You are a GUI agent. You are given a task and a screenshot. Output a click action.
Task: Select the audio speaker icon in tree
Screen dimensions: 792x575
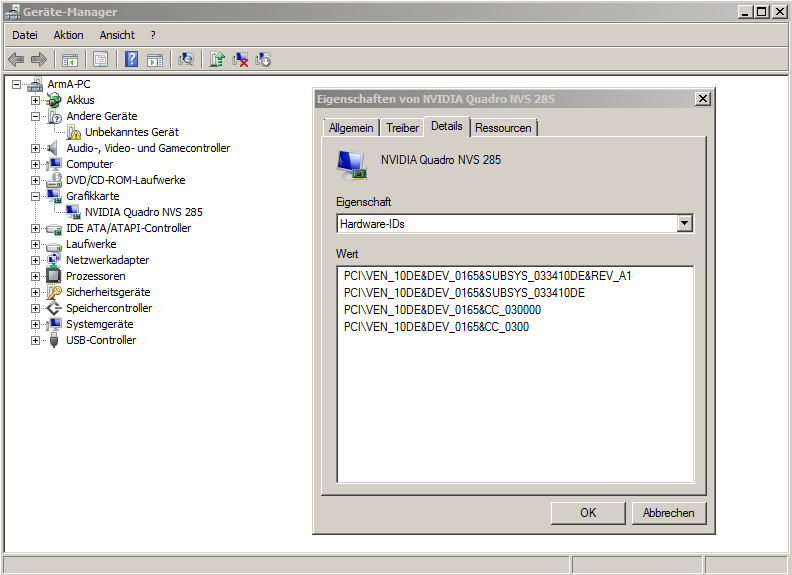[x=53, y=148]
